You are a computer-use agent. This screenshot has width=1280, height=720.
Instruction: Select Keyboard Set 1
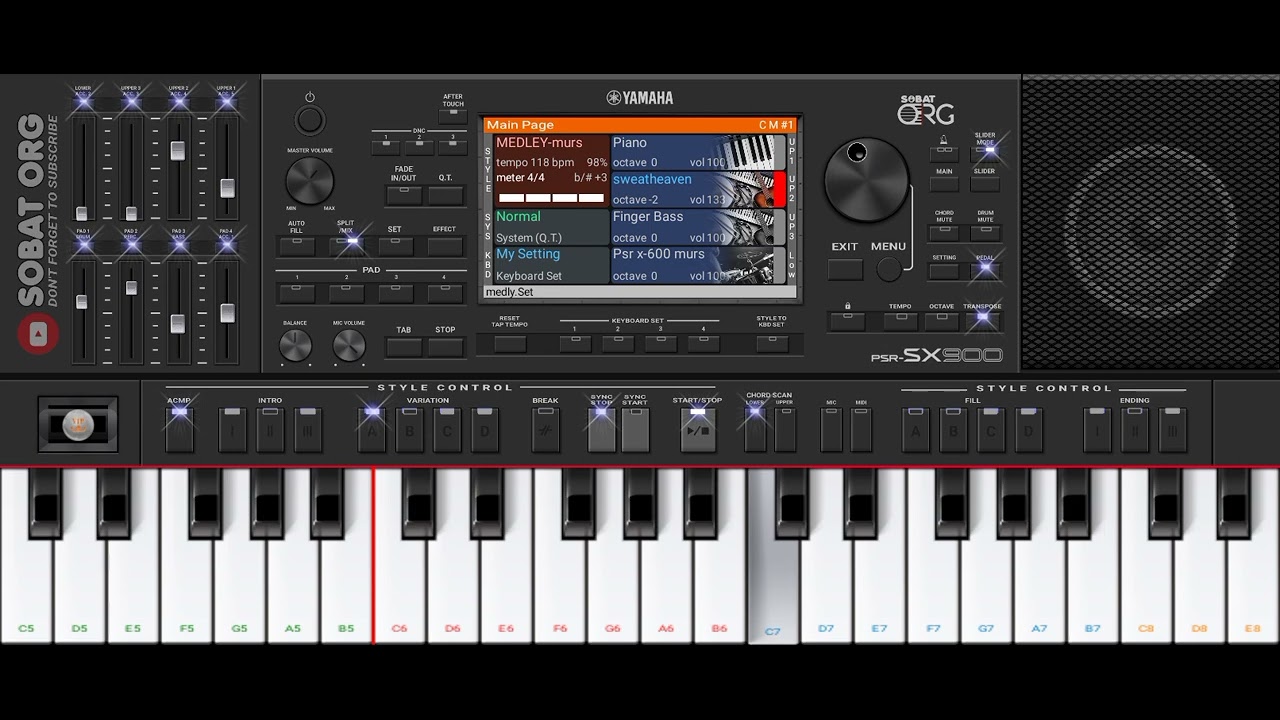575,343
